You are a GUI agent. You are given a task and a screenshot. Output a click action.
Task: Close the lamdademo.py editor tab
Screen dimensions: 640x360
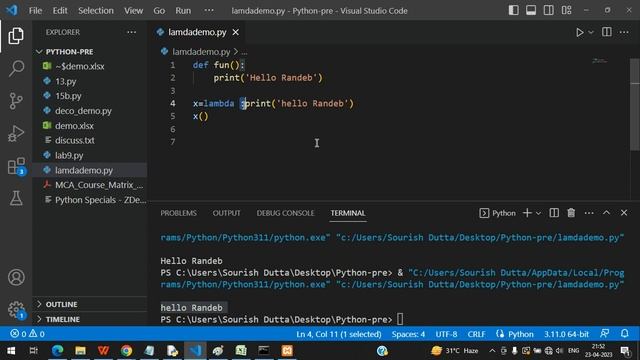pyautogui.click(x=236, y=32)
